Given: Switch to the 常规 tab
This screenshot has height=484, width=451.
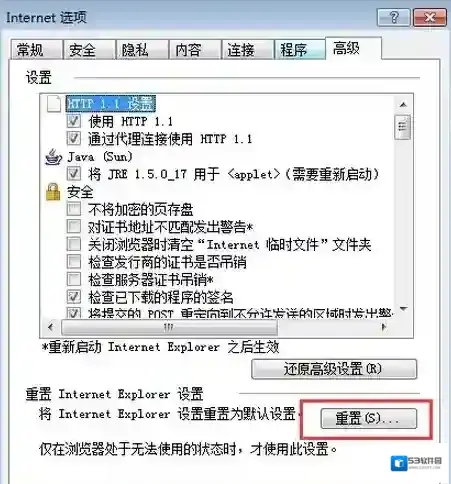Looking at the screenshot, I should tap(36, 50).
